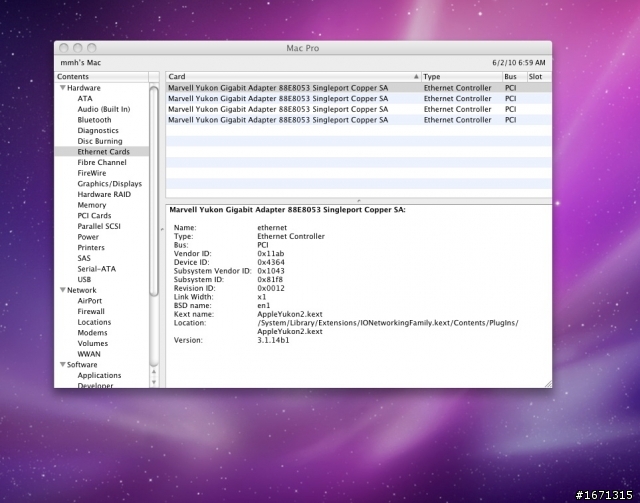Open Volumes under Network
Viewport: 640px width, 503px height.
click(93, 343)
